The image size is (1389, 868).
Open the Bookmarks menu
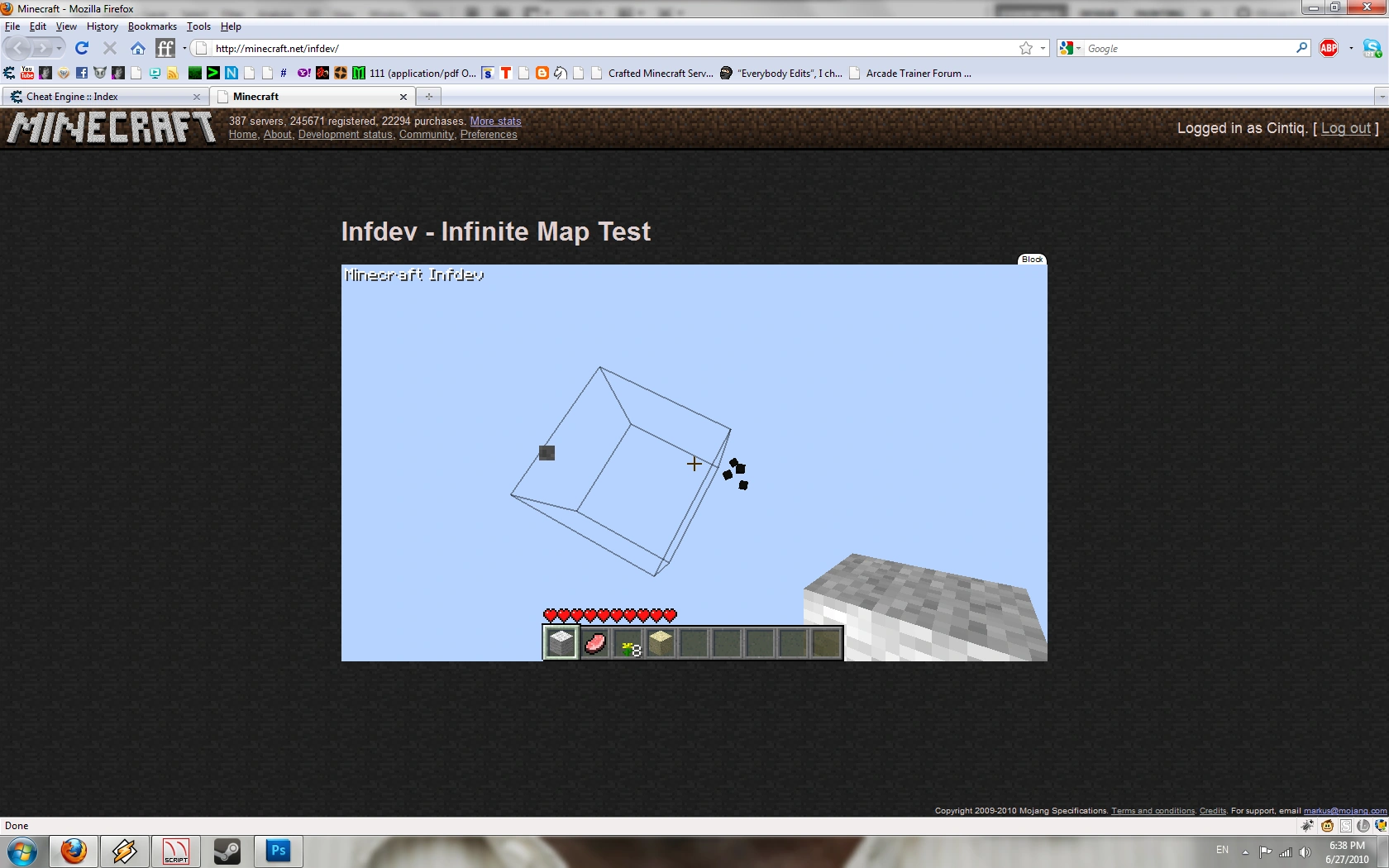pos(152,26)
